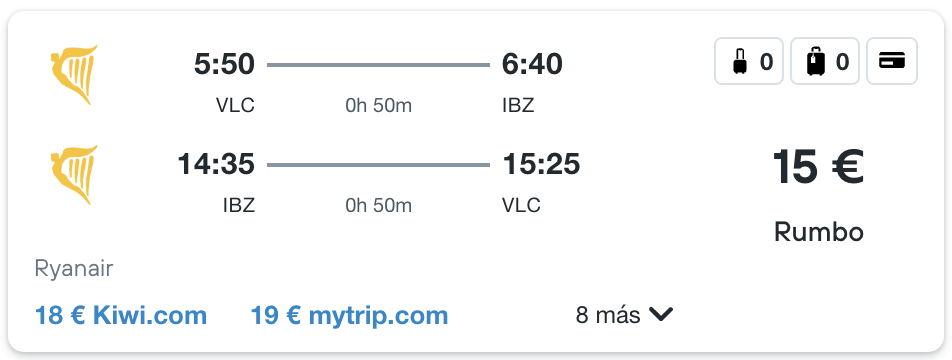Click the credit card payment icon
Screen dimensions: 952x360
[x=892, y=61]
